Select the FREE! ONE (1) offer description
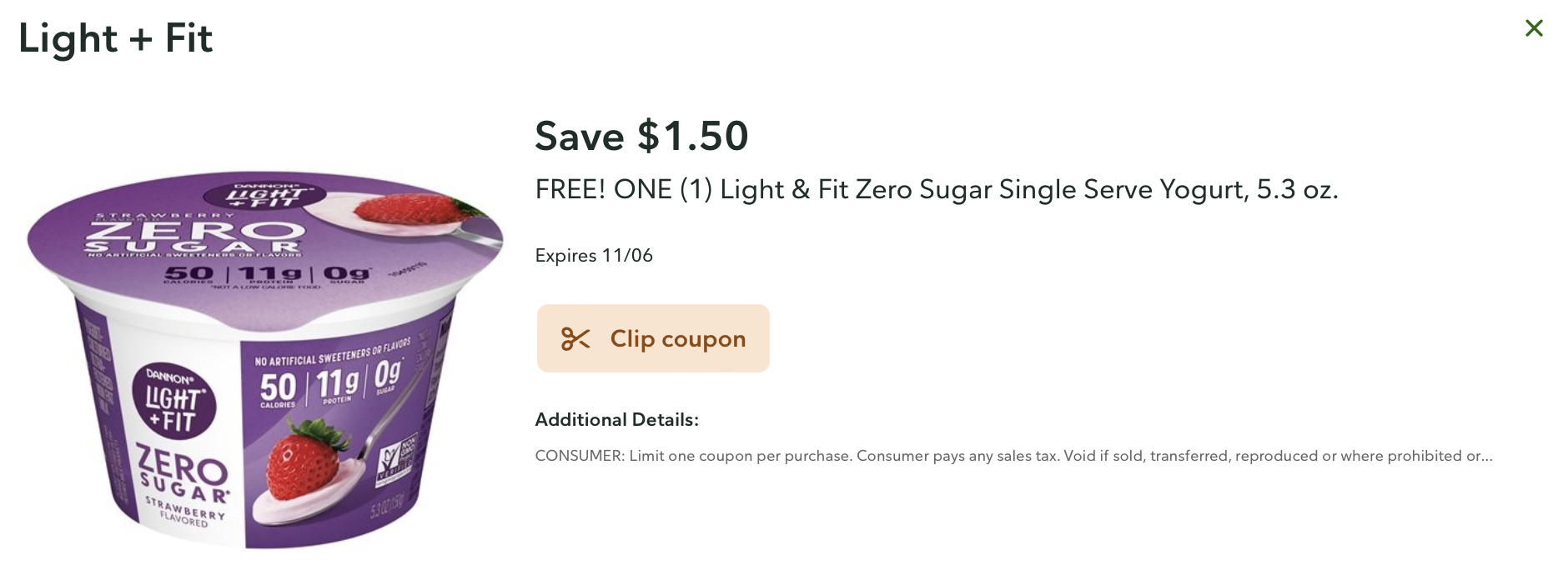The height and width of the screenshot is (580, 1568). 936,190
